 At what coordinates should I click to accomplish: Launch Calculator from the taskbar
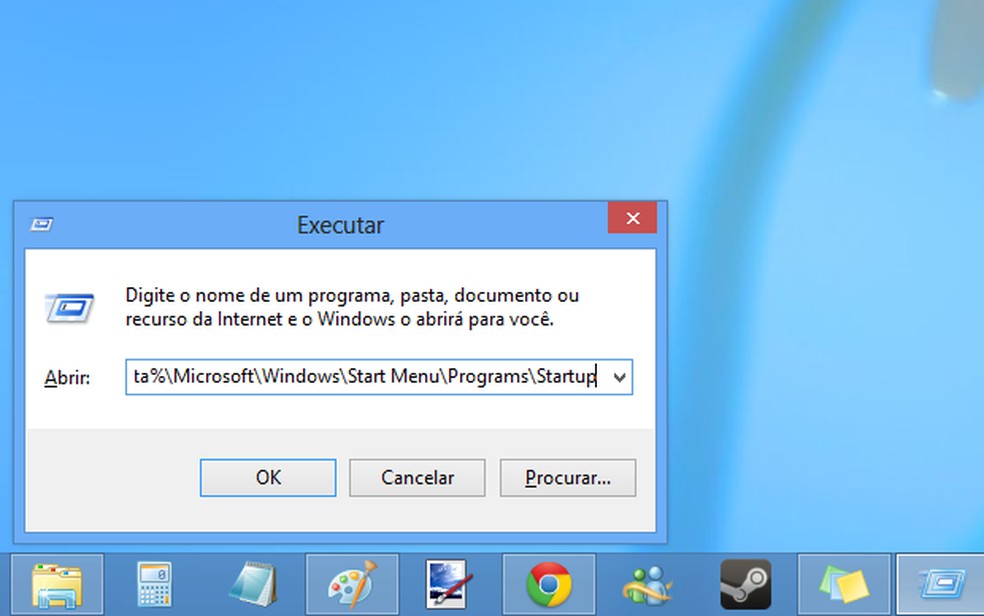[x=154, y=585]
